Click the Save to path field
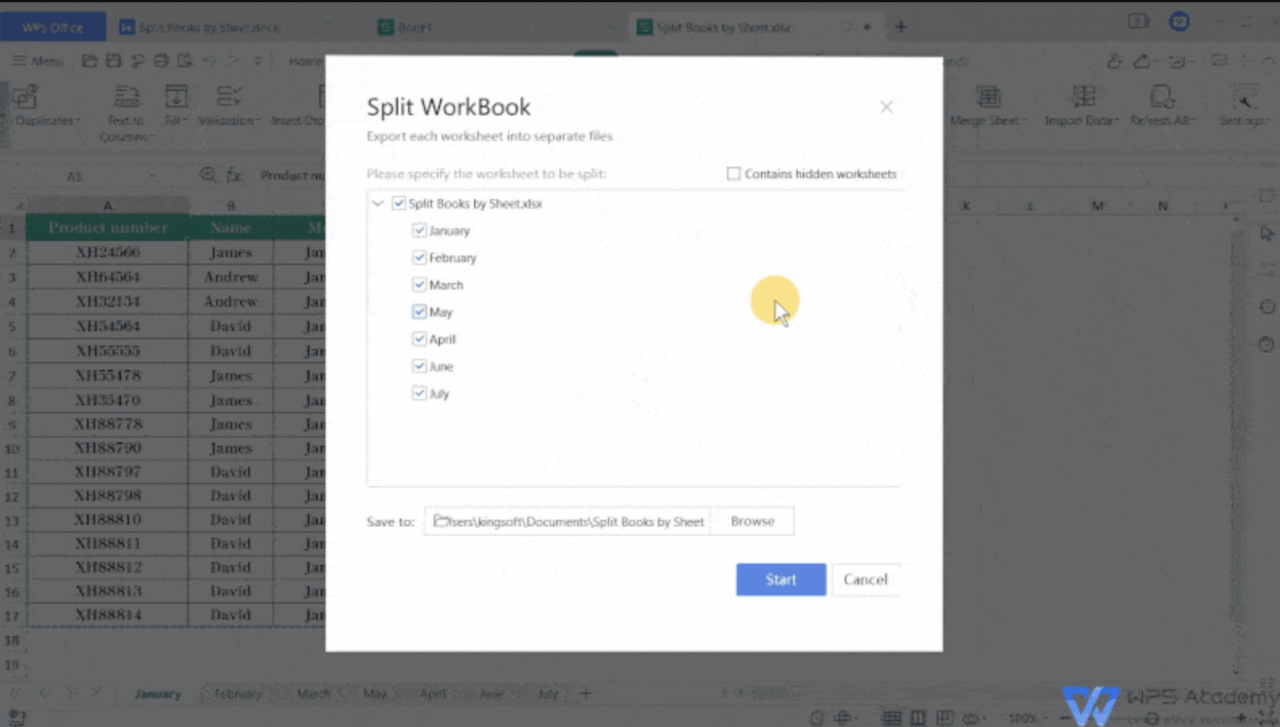 [567, 521]
